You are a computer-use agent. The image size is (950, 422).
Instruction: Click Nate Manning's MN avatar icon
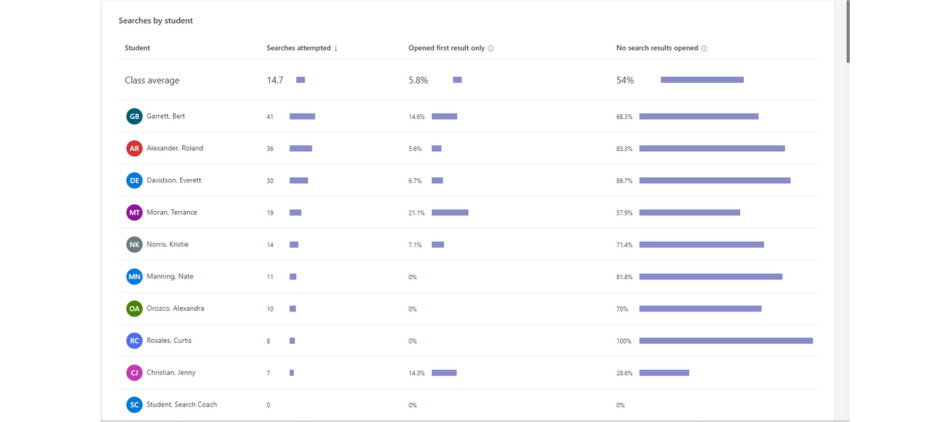point(134,276)
